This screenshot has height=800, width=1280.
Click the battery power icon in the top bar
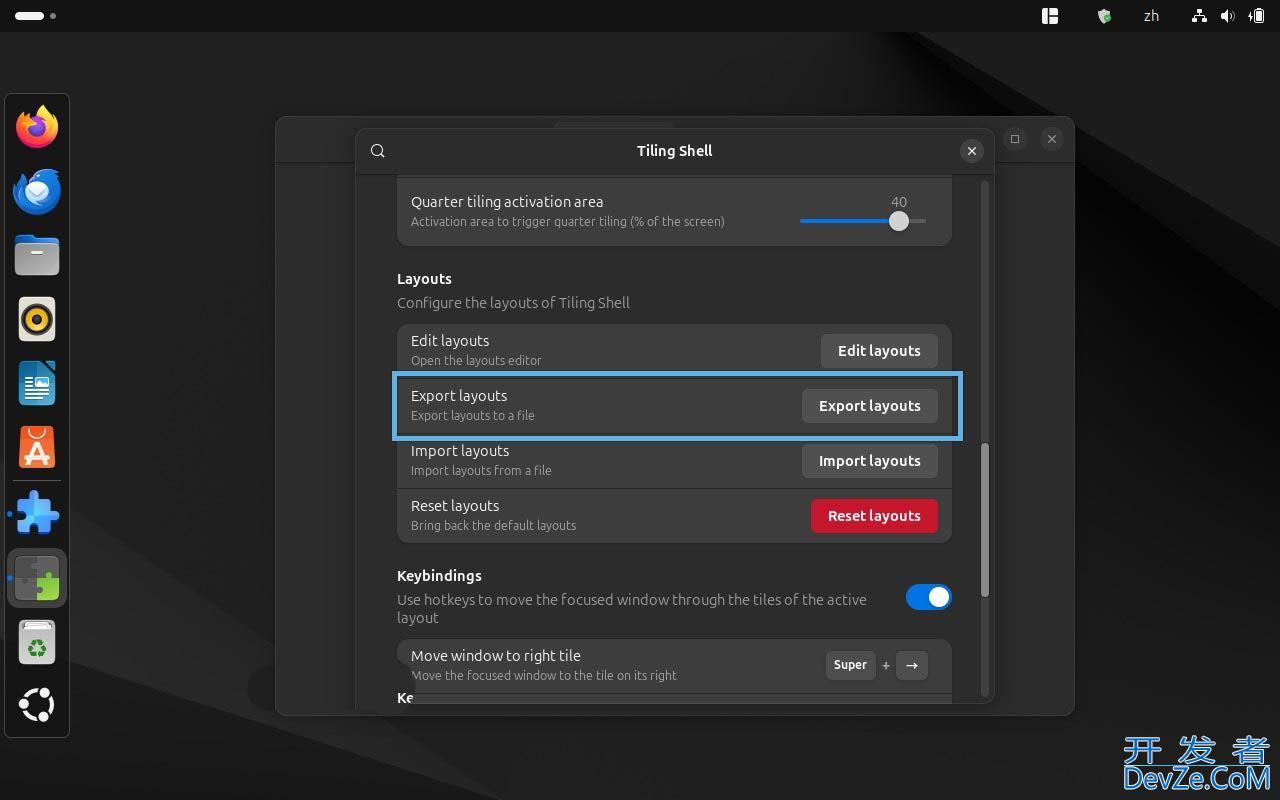coord(1256,16)
